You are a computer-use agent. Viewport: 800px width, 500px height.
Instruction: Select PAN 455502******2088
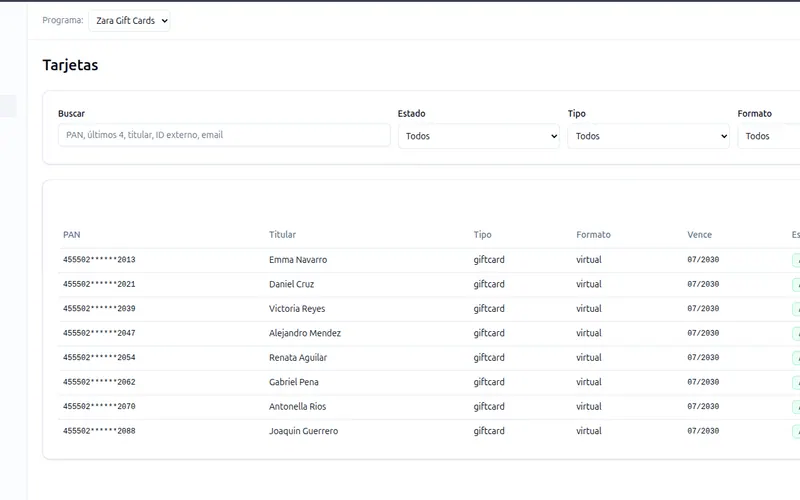(99, 431)
